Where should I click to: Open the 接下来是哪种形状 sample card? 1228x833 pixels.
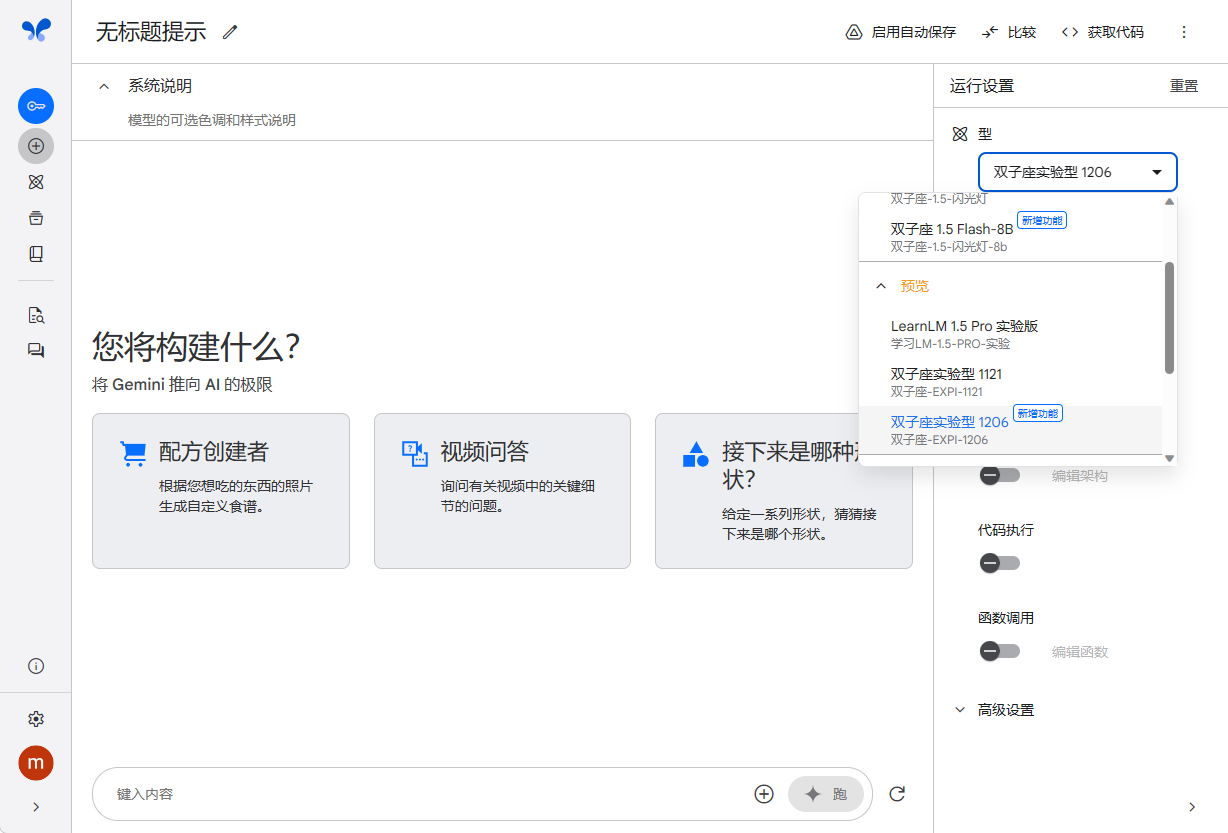[x=784, y=491]
